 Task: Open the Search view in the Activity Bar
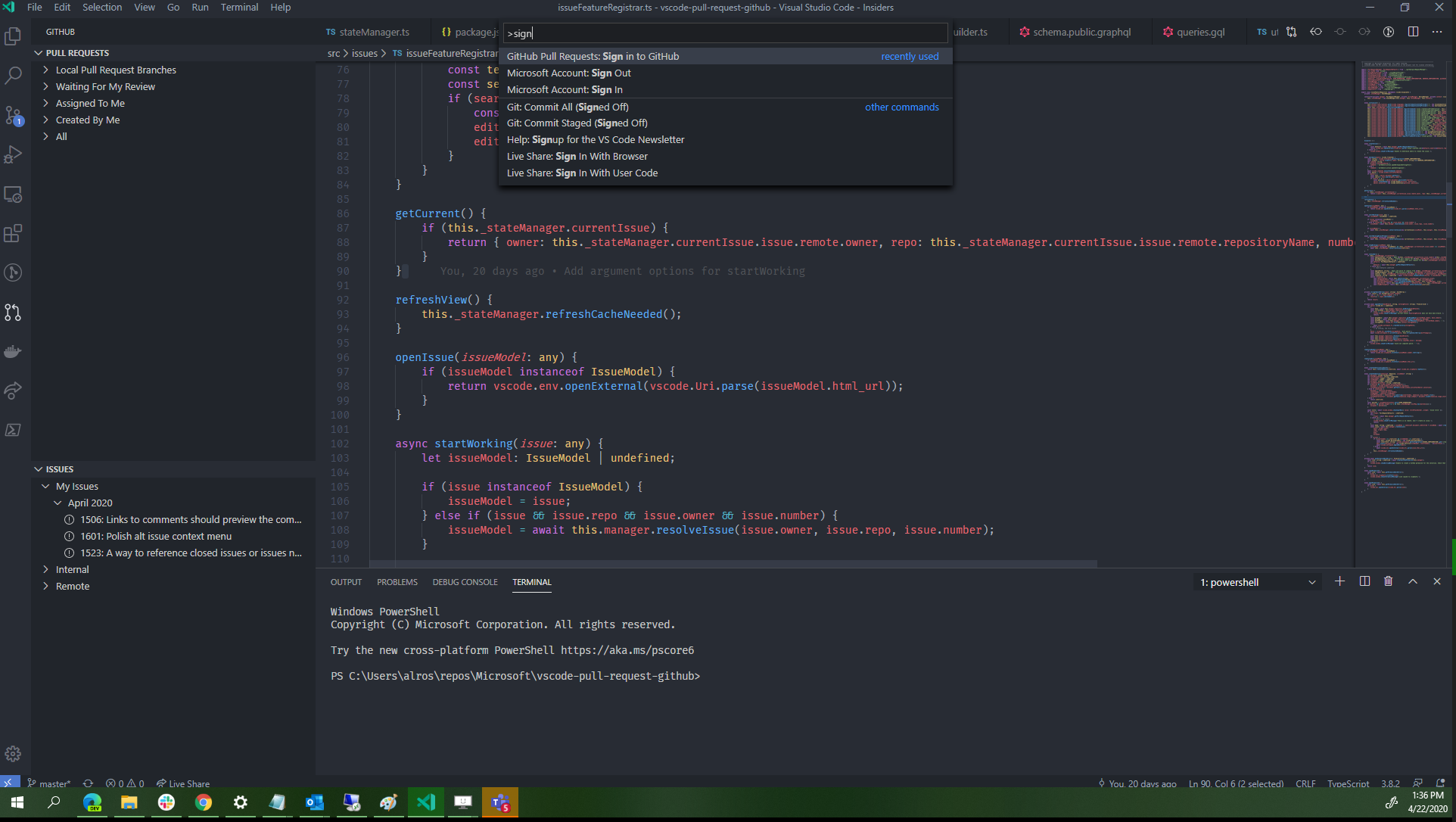coord(14,75)
